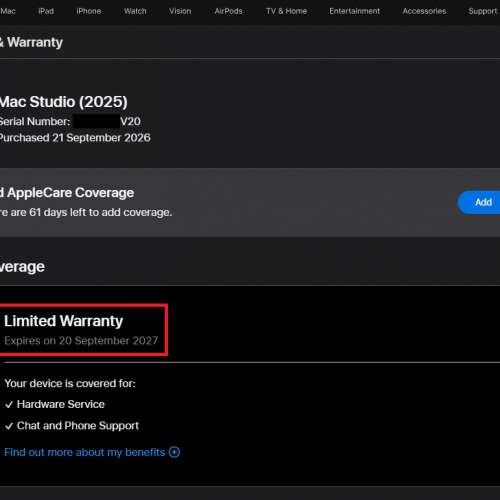The height and width of the screenshot is (500, 500).
Task: Go to the Vision section
Action: [180, 11]
